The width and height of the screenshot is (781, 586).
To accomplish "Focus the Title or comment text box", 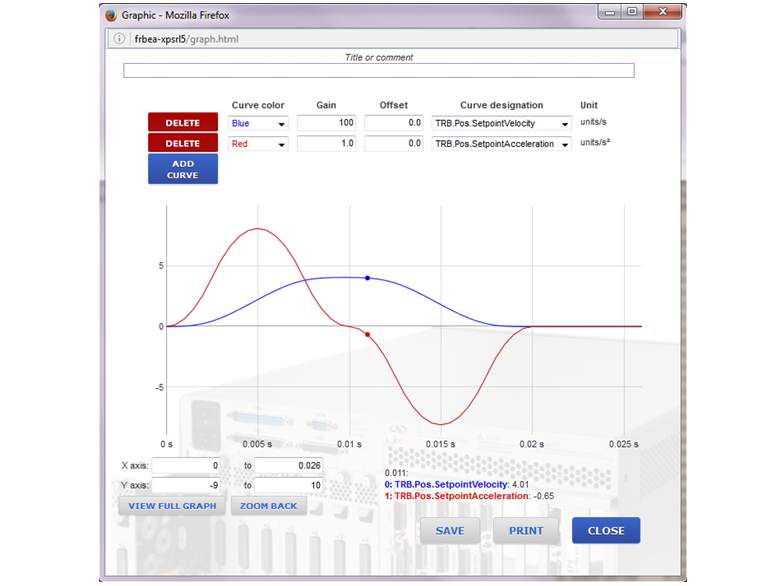I will point(378,71).
